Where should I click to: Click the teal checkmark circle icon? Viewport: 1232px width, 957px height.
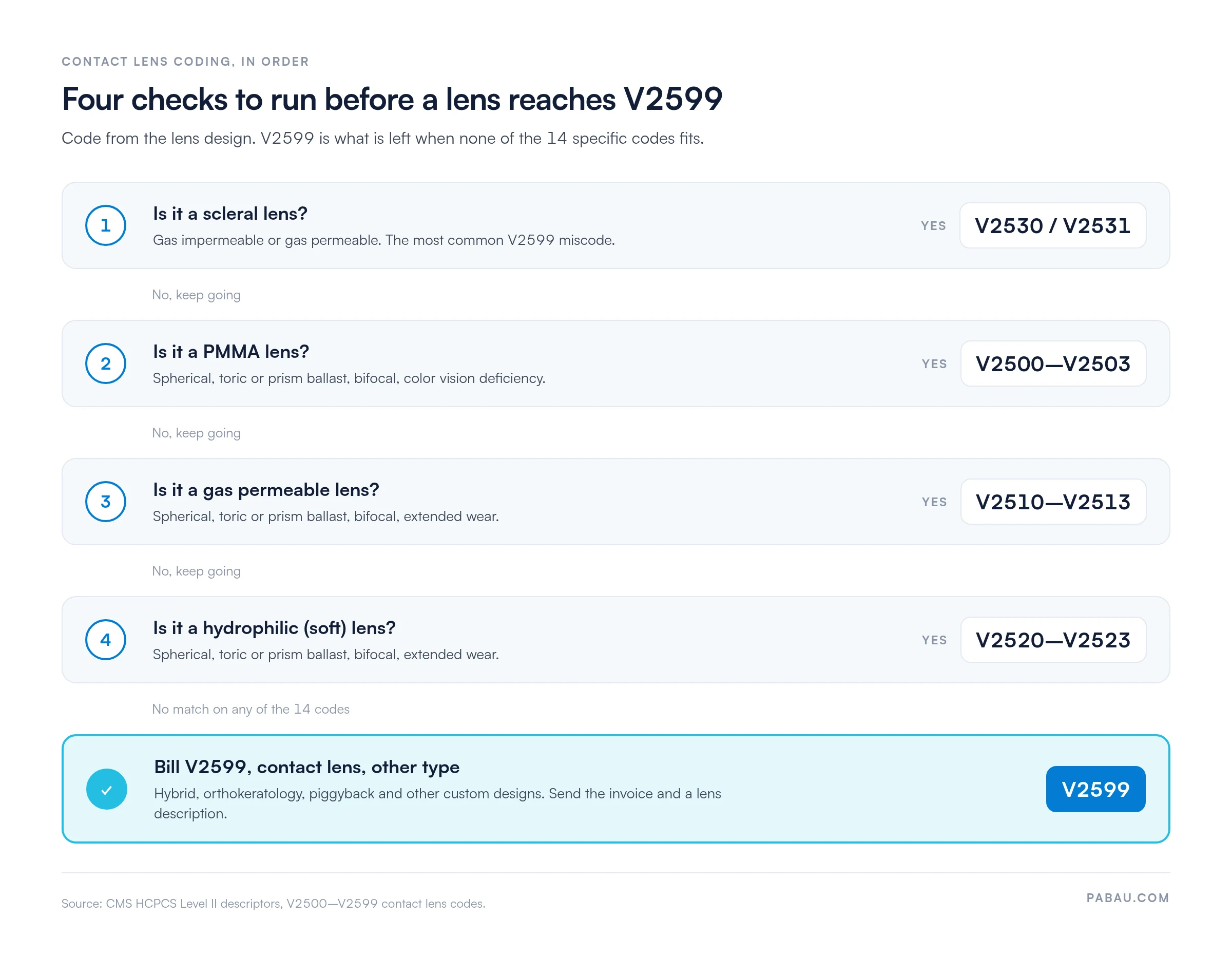point(107,790)
